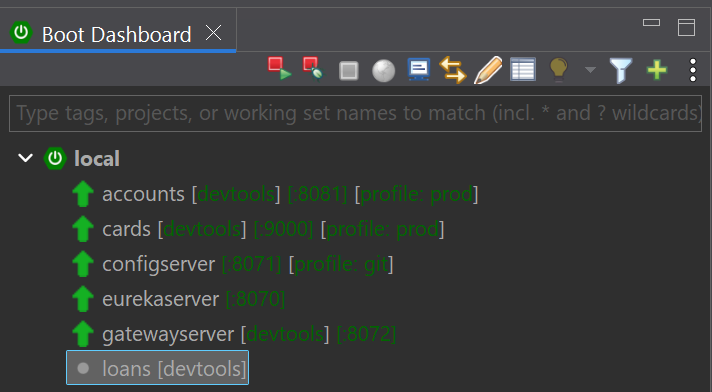Image resolution: width=712 pixels, height=392 pixels.
Task: Open the app in web browser icon
Action: (384, 71)
